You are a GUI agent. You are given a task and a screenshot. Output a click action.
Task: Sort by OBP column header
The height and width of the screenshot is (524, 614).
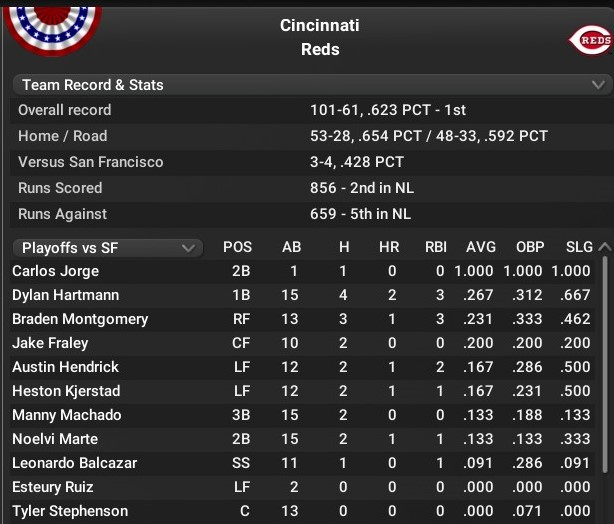coord(530,247)
